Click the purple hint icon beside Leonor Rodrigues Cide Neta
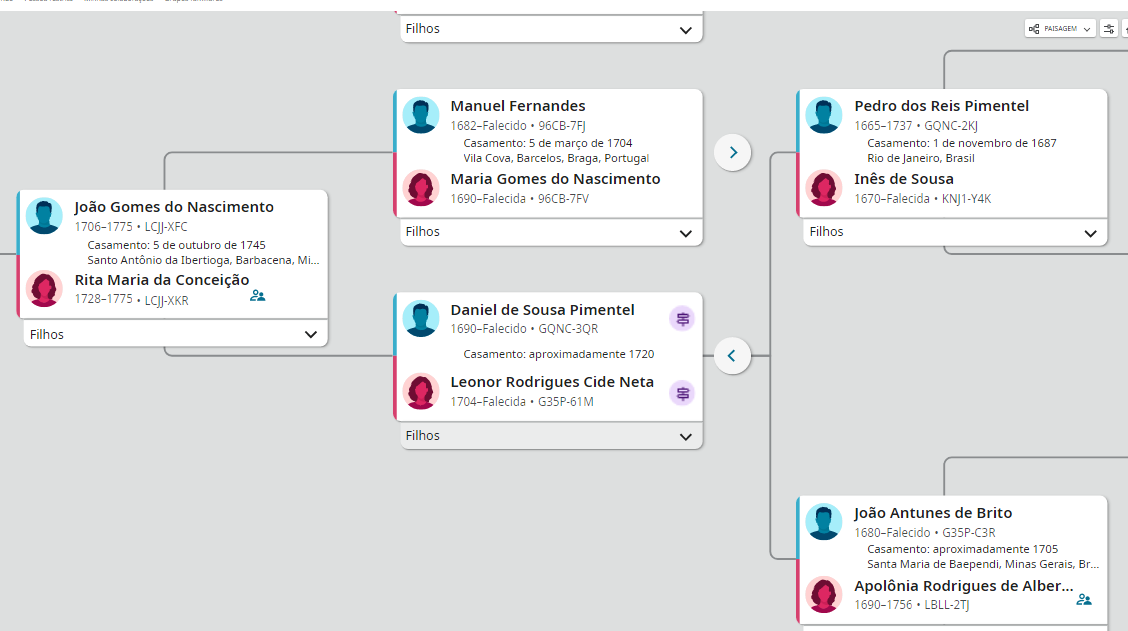1128x631 pixels. click(682, 393)
